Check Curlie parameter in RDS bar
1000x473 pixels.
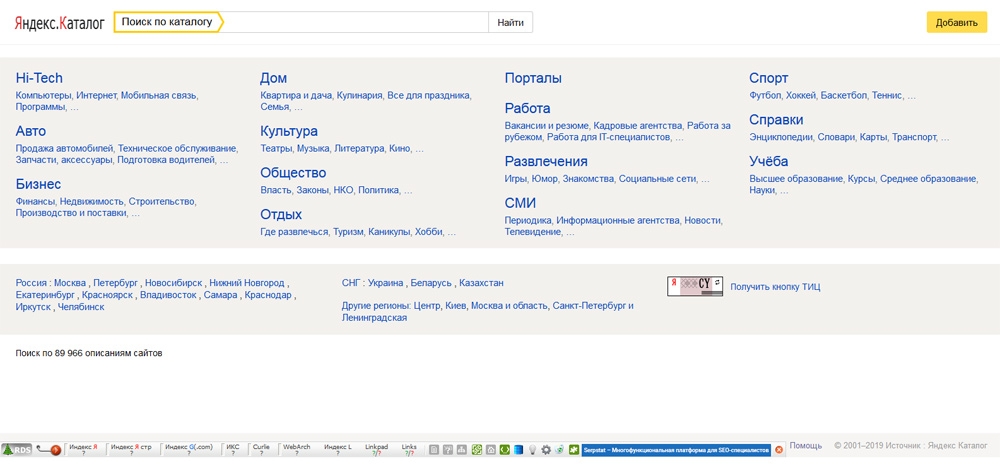(x=261, y=449)
